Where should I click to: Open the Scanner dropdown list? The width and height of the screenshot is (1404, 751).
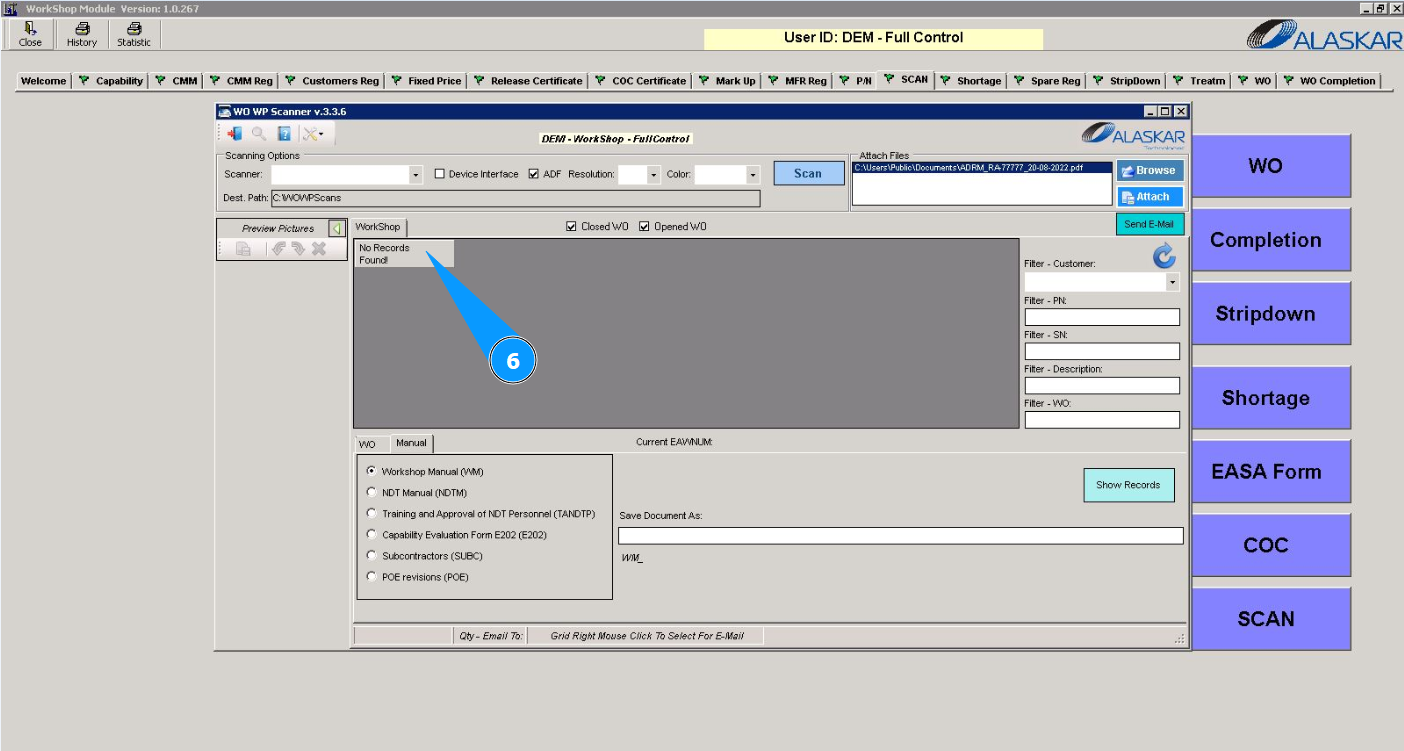coord(416,175)
